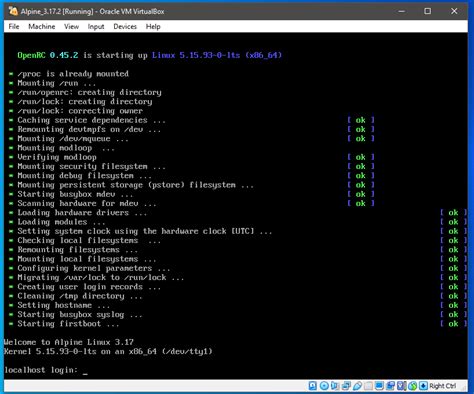Click 'Mounting debug filesystem' line
The width and height of the screenshot is (474, 394).
point(84,176)
